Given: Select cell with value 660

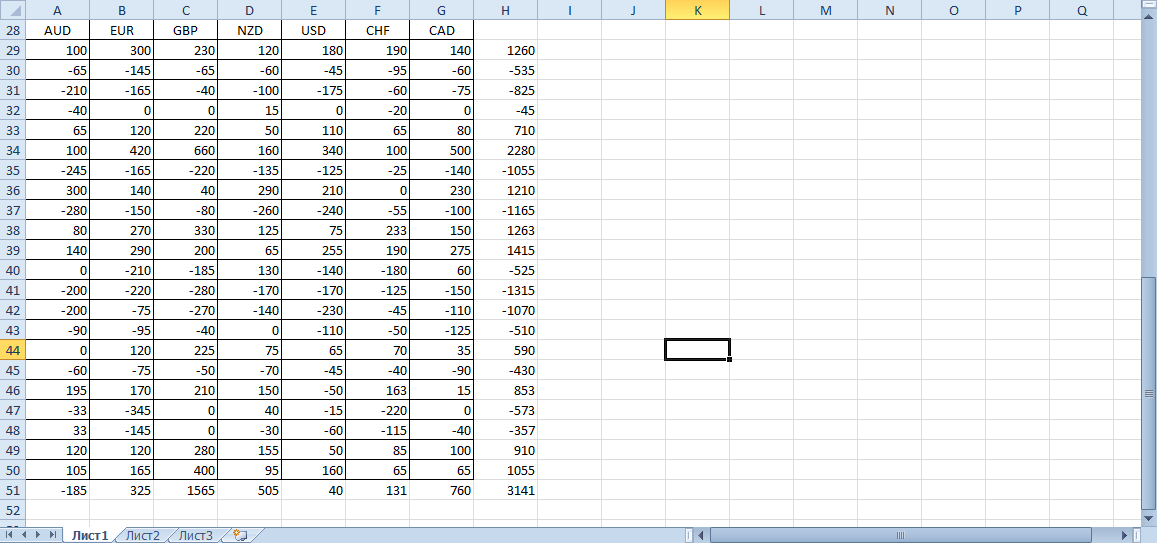Looking at the screenshot, I should tap(186, 151).
